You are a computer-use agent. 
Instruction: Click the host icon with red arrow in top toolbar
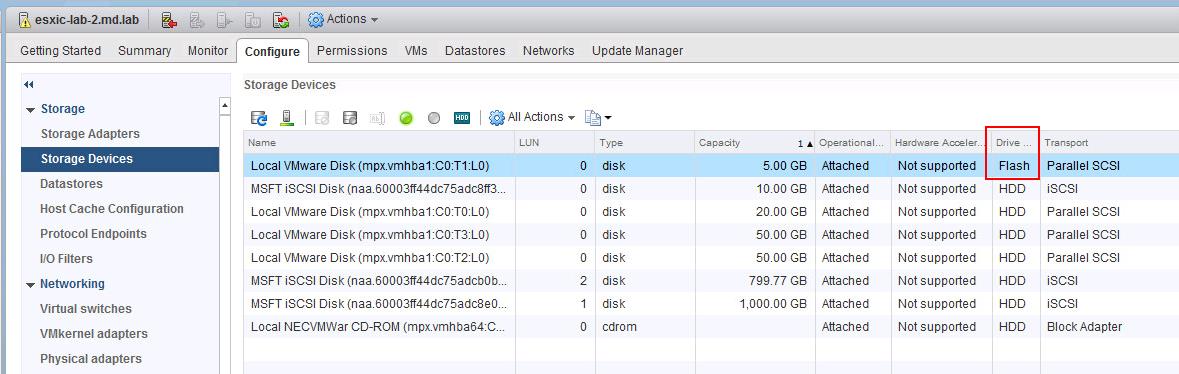[168, 20]
